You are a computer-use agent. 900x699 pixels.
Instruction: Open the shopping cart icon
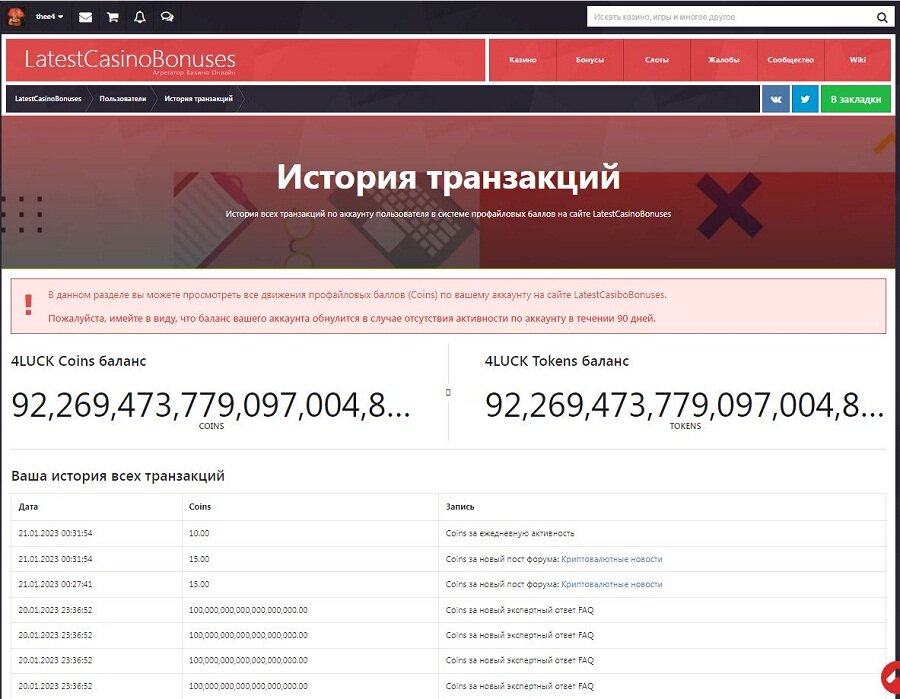click(112, 17)
